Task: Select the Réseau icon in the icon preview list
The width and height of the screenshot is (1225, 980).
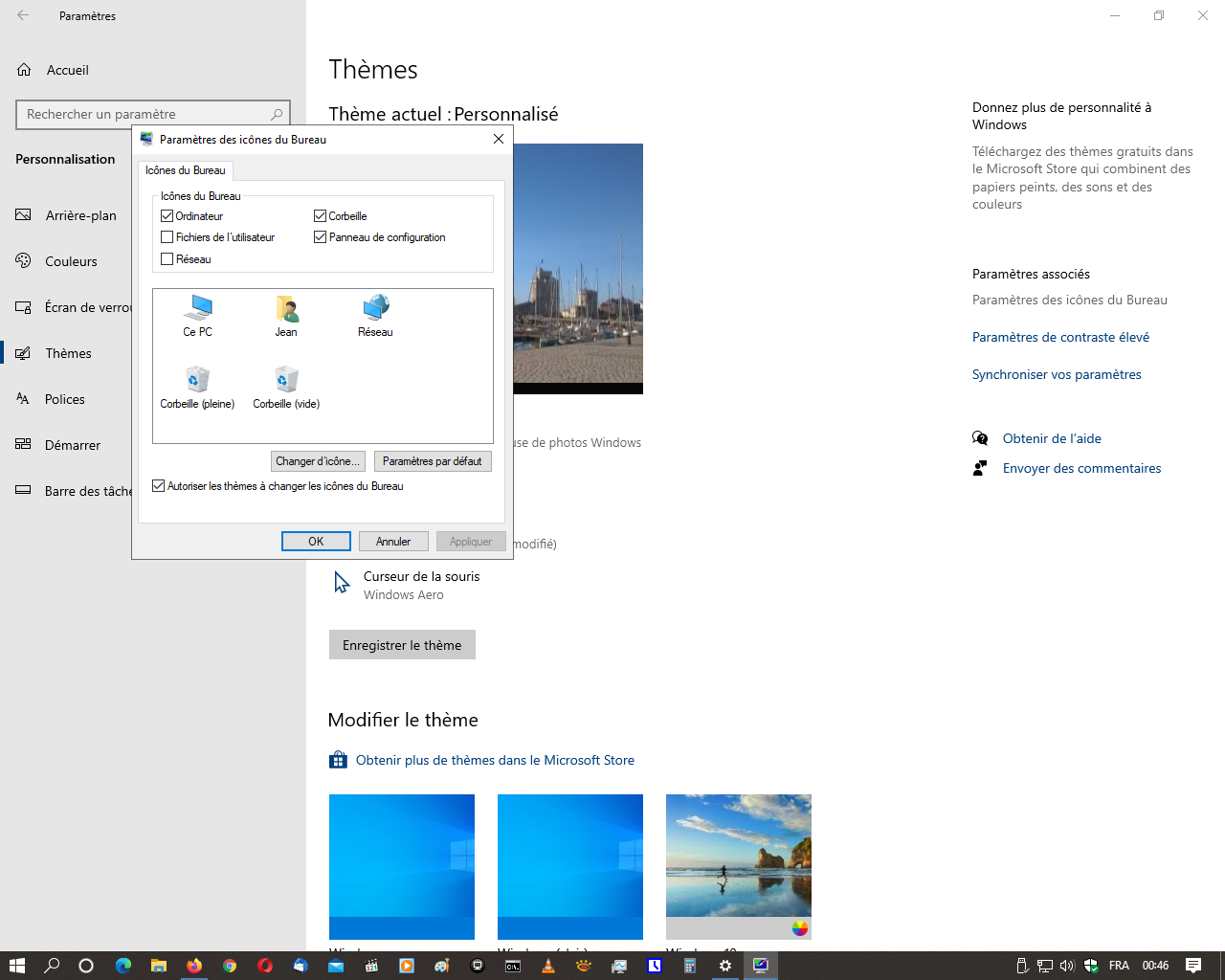Action: point(375,316)
